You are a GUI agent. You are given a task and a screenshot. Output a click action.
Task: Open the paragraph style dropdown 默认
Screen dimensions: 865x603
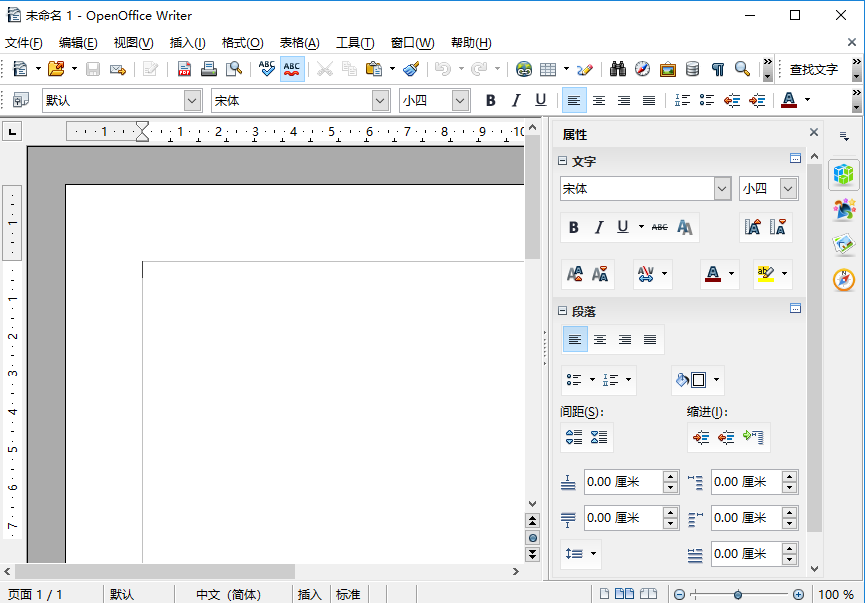pyautogui.click(x=192, y=100)
